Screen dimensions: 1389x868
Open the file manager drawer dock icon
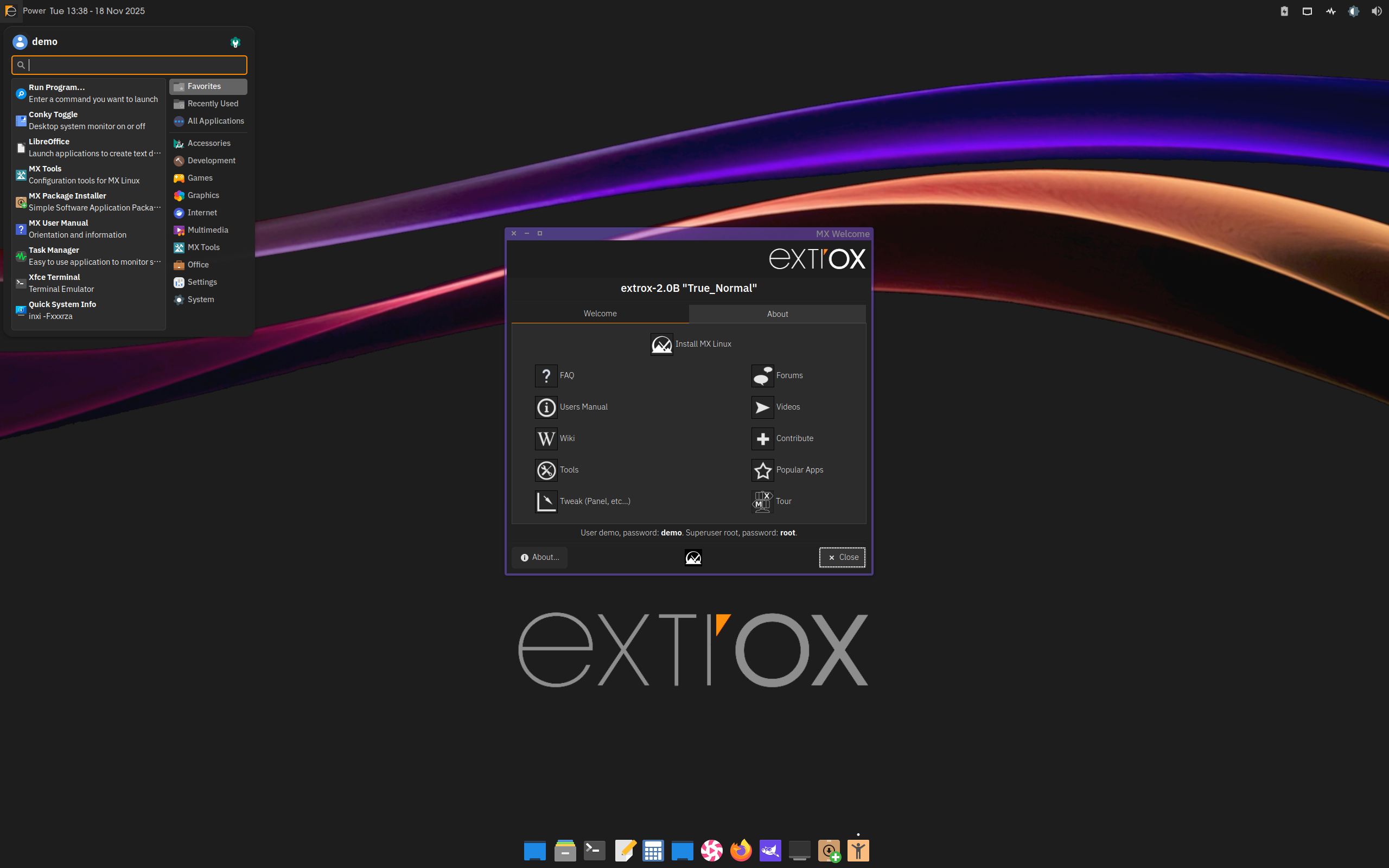coord(565,850)
